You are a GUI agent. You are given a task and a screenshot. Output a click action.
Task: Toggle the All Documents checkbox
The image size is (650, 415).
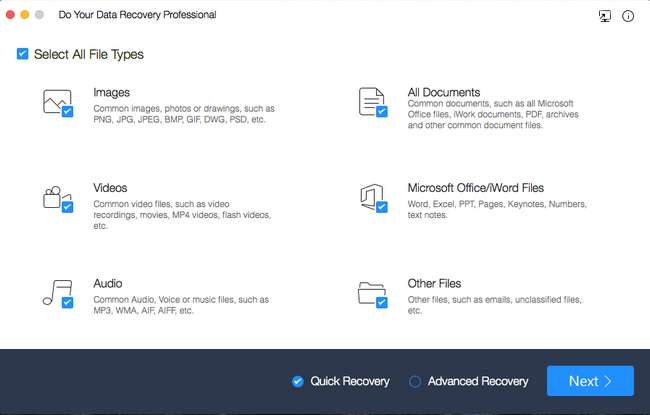click(x=382, y=112)
